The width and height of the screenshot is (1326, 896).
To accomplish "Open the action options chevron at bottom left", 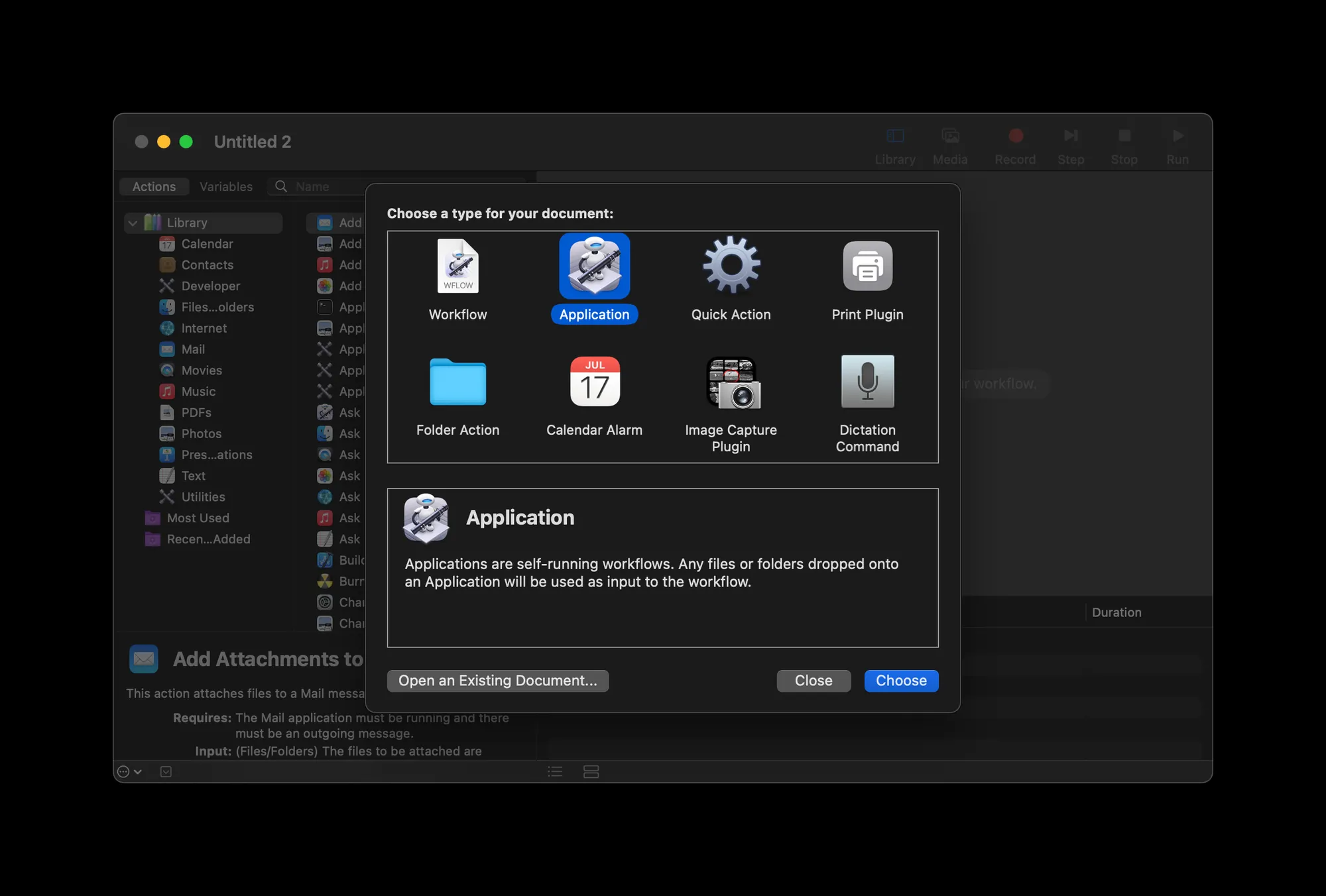I will tap(129, 771).
